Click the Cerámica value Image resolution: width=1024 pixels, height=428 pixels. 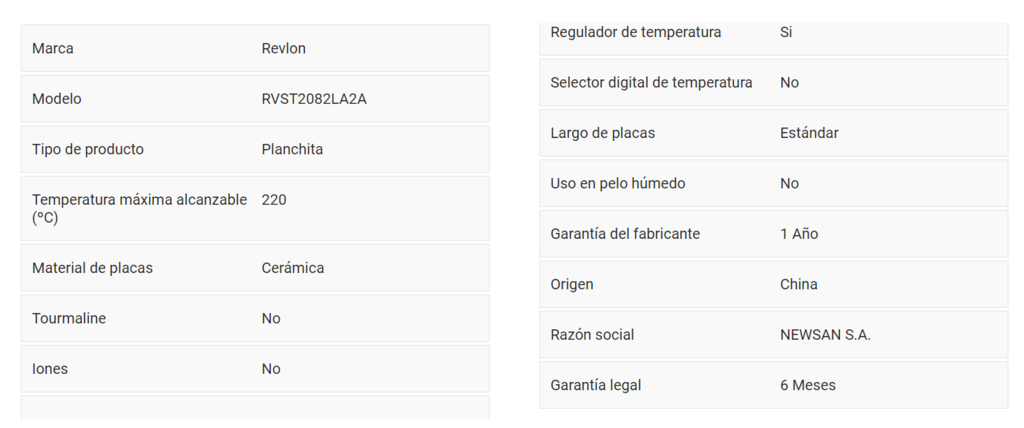click(293, 268)
